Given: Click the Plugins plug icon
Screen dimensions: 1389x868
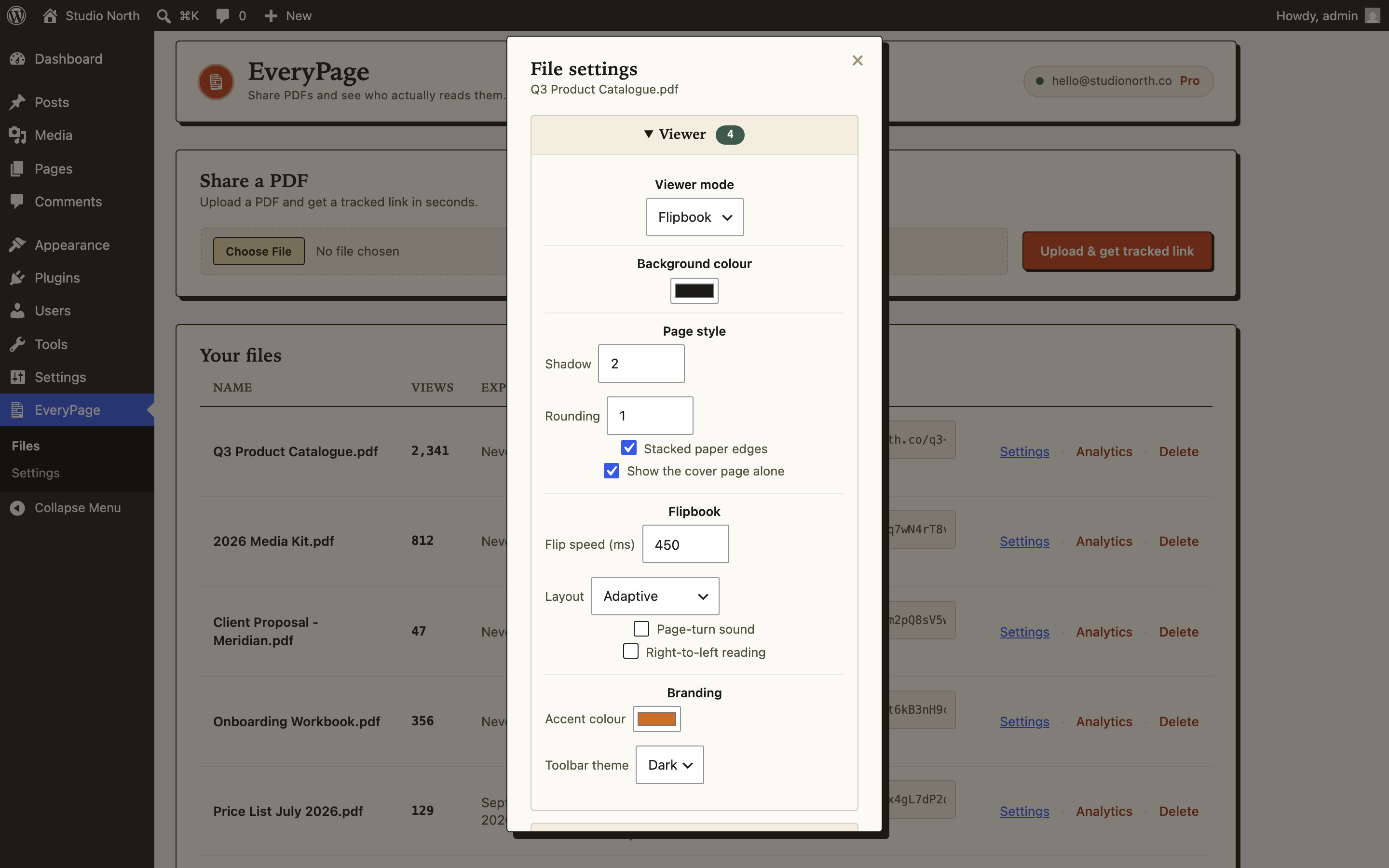Looking at the screenshot, I should [x=18, y=278].
